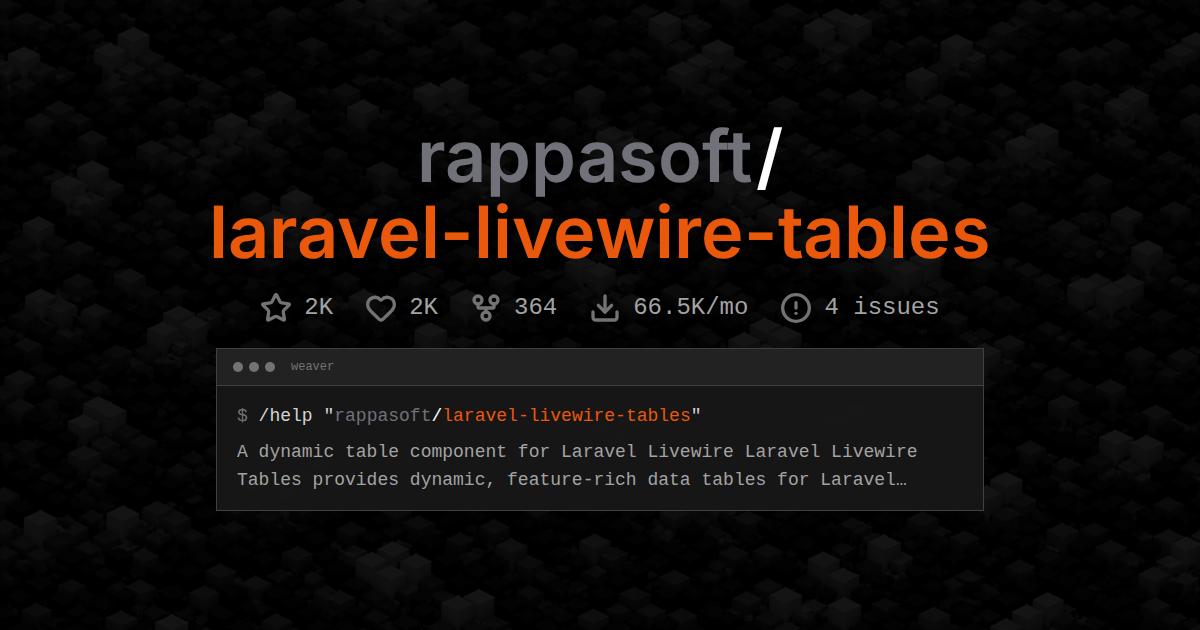The width and height of the screenshot is (1200, 630).
Task: Click the issues alert icon
Action: 796,307
